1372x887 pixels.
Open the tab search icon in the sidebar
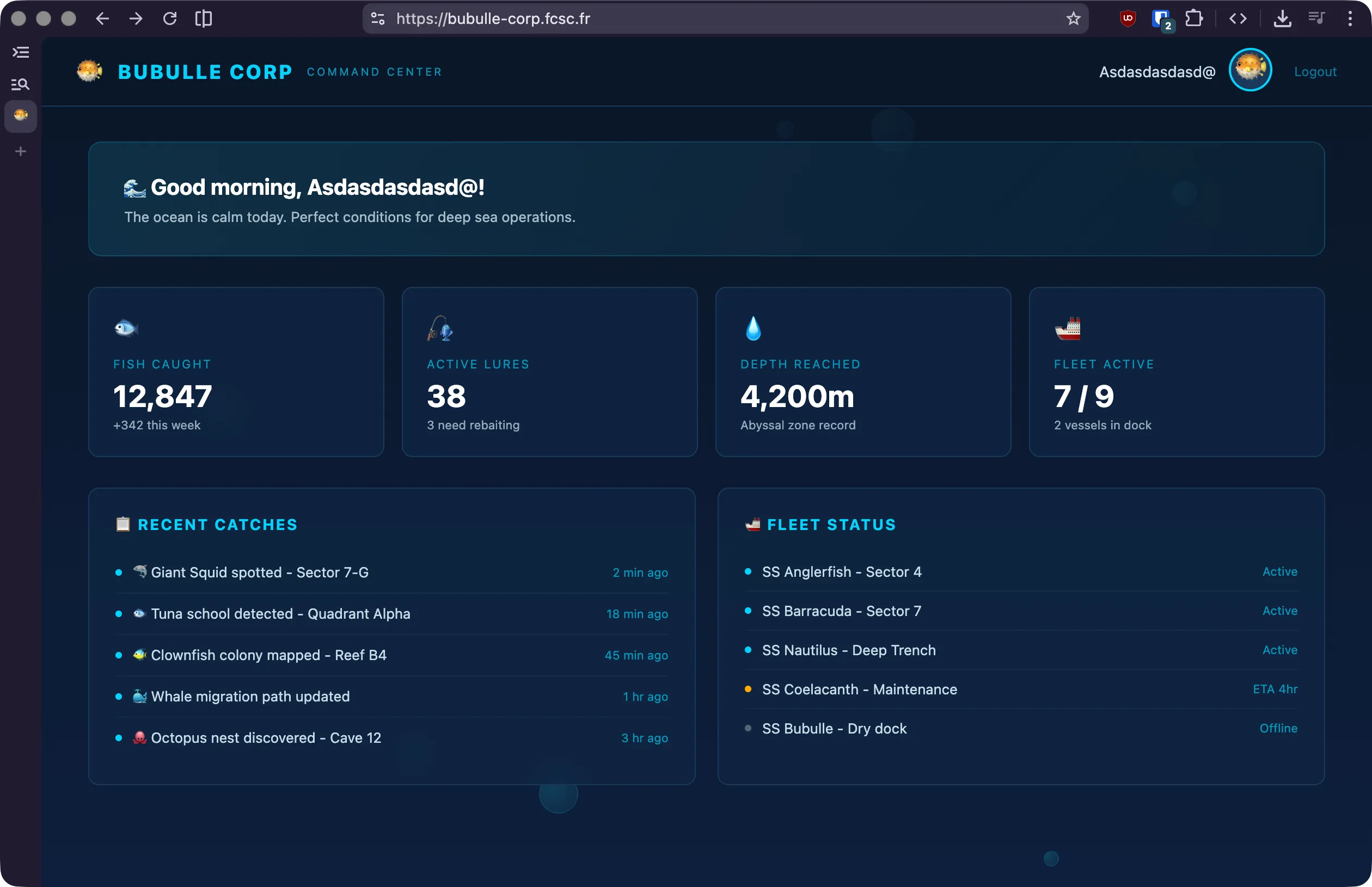[x=20, y=84]
